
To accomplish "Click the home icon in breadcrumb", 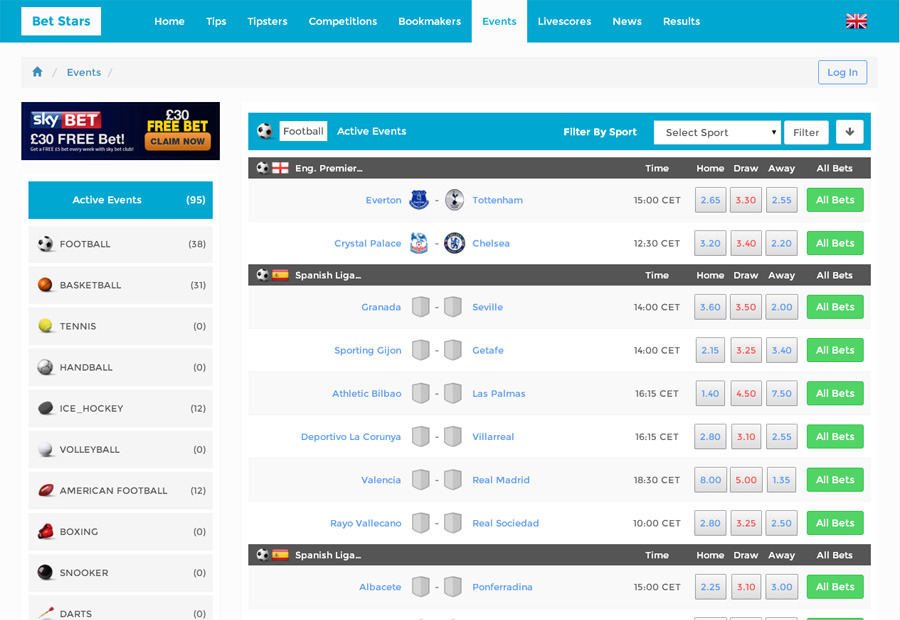I will pyautogui.click(x=37, y=72).
